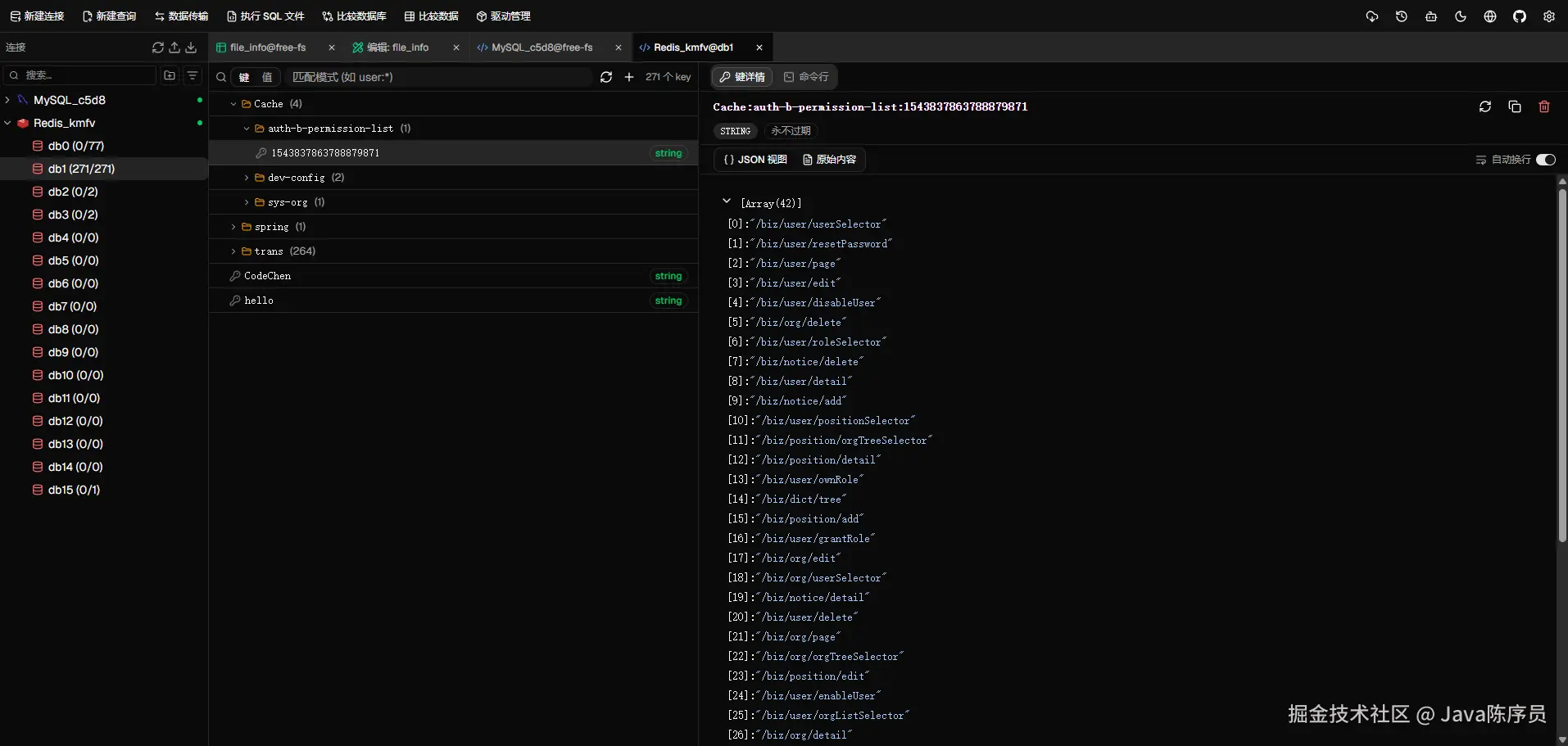Close the Redis_kmfv@db1 tab

coord(759,47)
